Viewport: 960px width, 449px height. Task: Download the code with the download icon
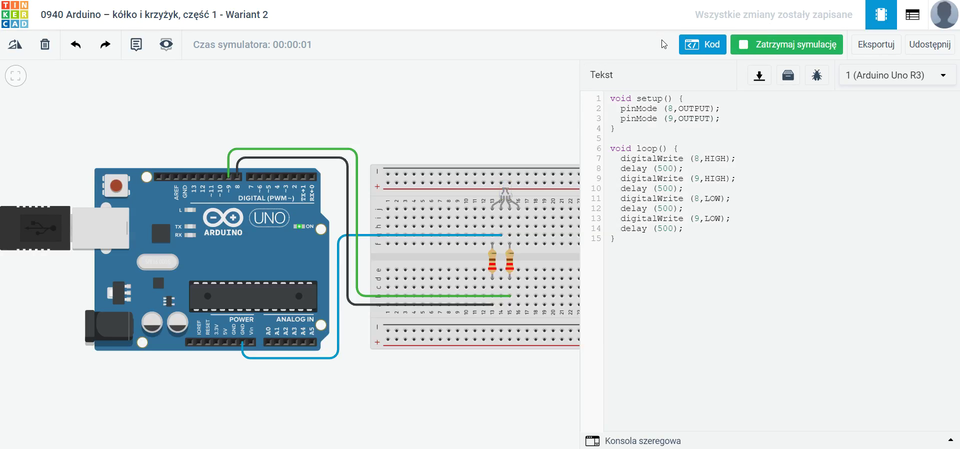click(x=760, y=75)
